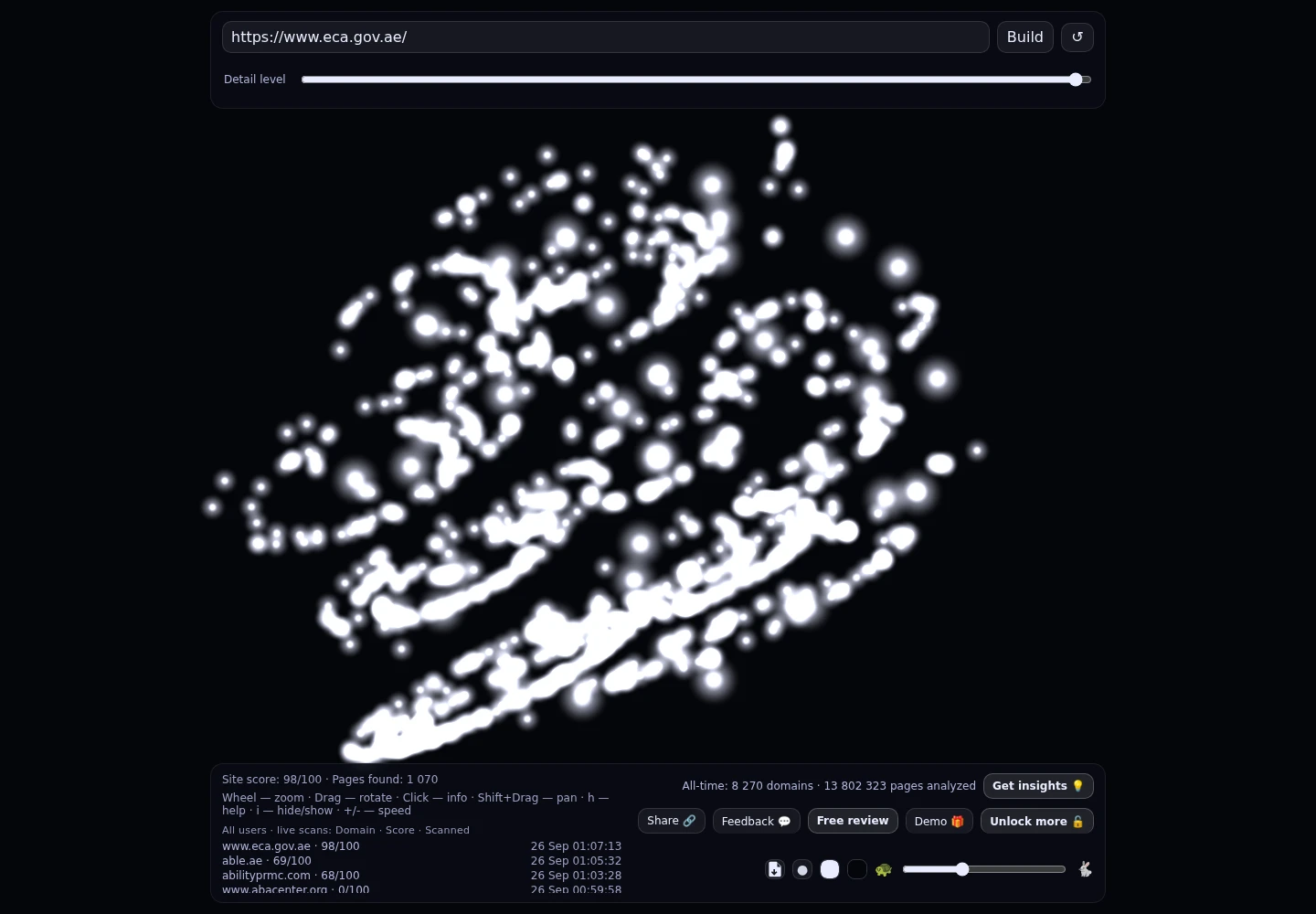Launch the Demo button

point(939,821)
